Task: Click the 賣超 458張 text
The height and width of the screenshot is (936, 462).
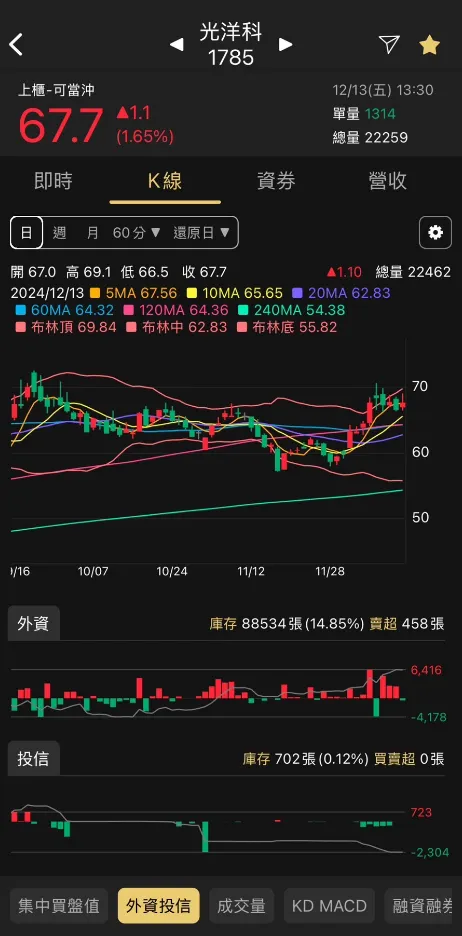Action: (408, 624)
